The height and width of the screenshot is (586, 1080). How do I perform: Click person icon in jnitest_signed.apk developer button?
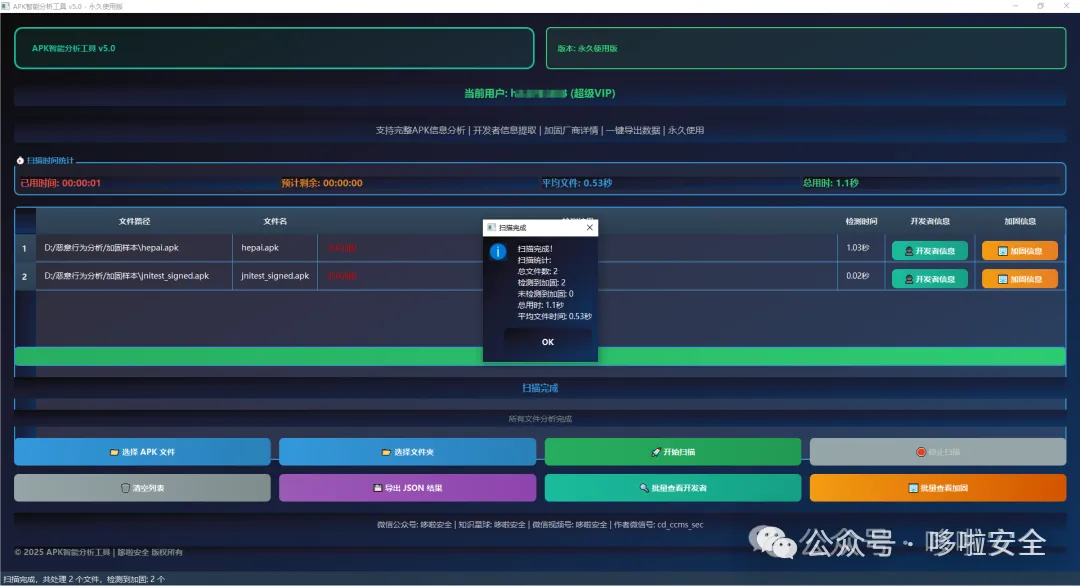click(908, 280)
